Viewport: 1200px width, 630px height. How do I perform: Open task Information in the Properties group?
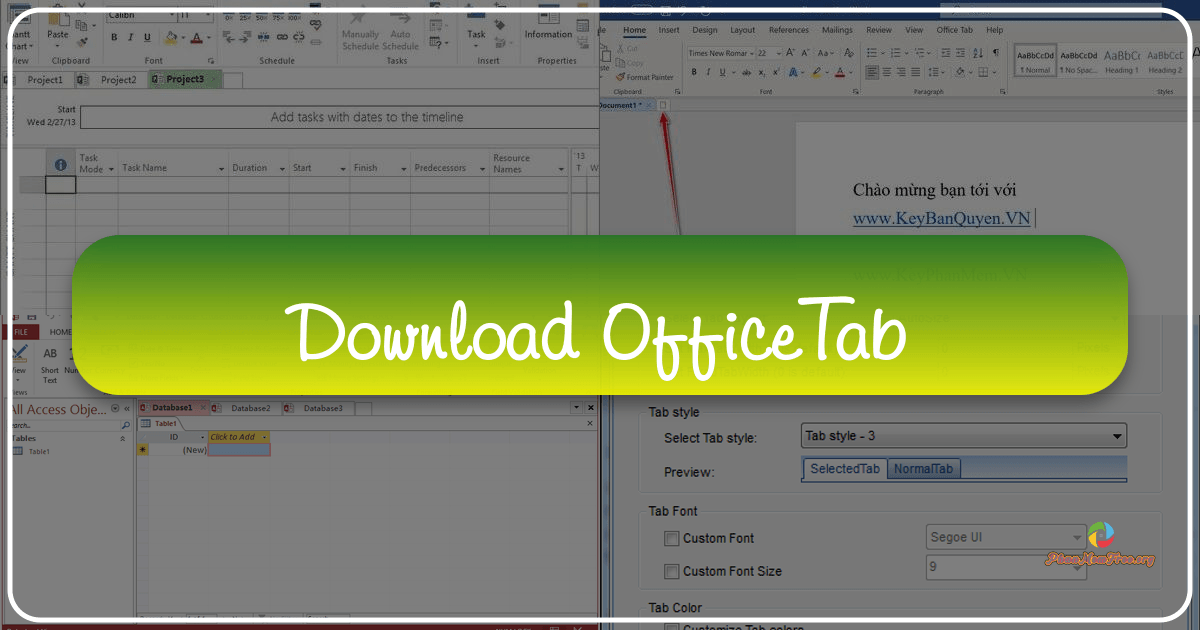pyautogui.click(x=547, y=30)
